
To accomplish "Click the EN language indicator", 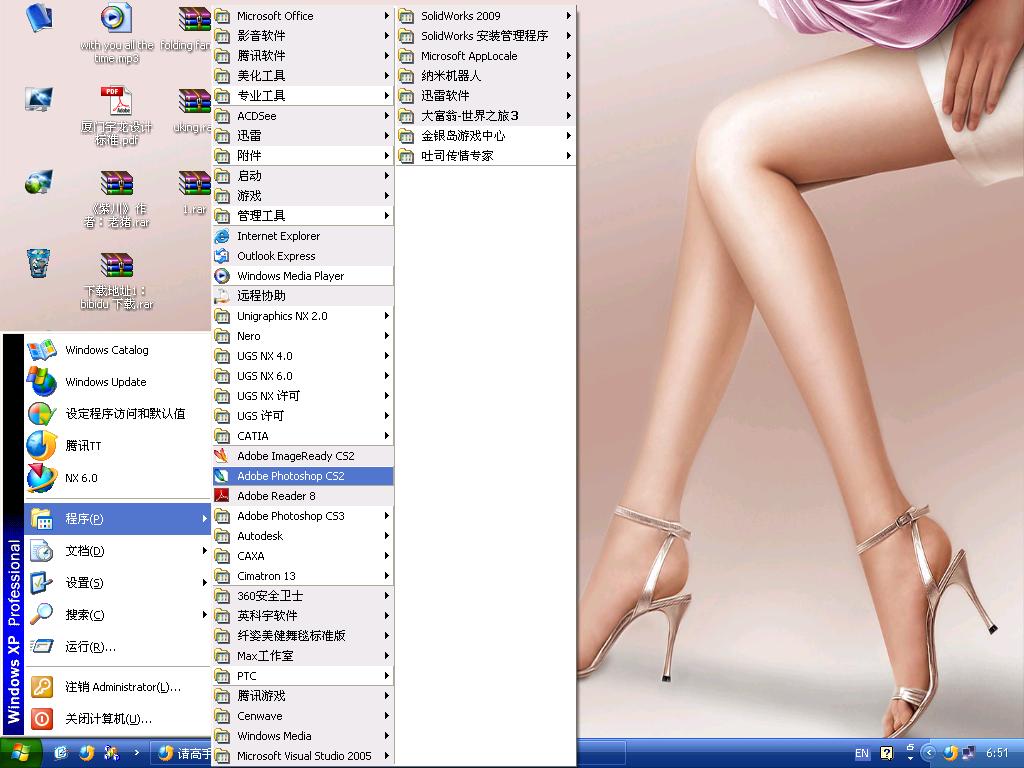I will (862, 753).
